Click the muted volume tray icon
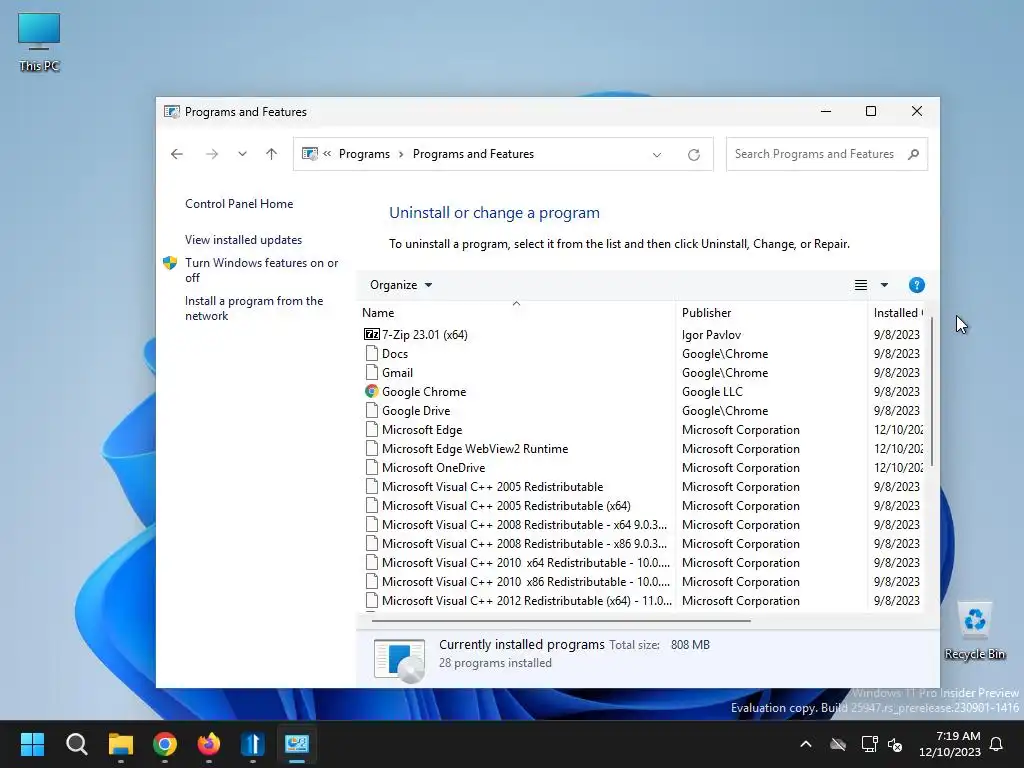Image resolution: width=1024 pixels, height=768 pixels. pos(895,744)
